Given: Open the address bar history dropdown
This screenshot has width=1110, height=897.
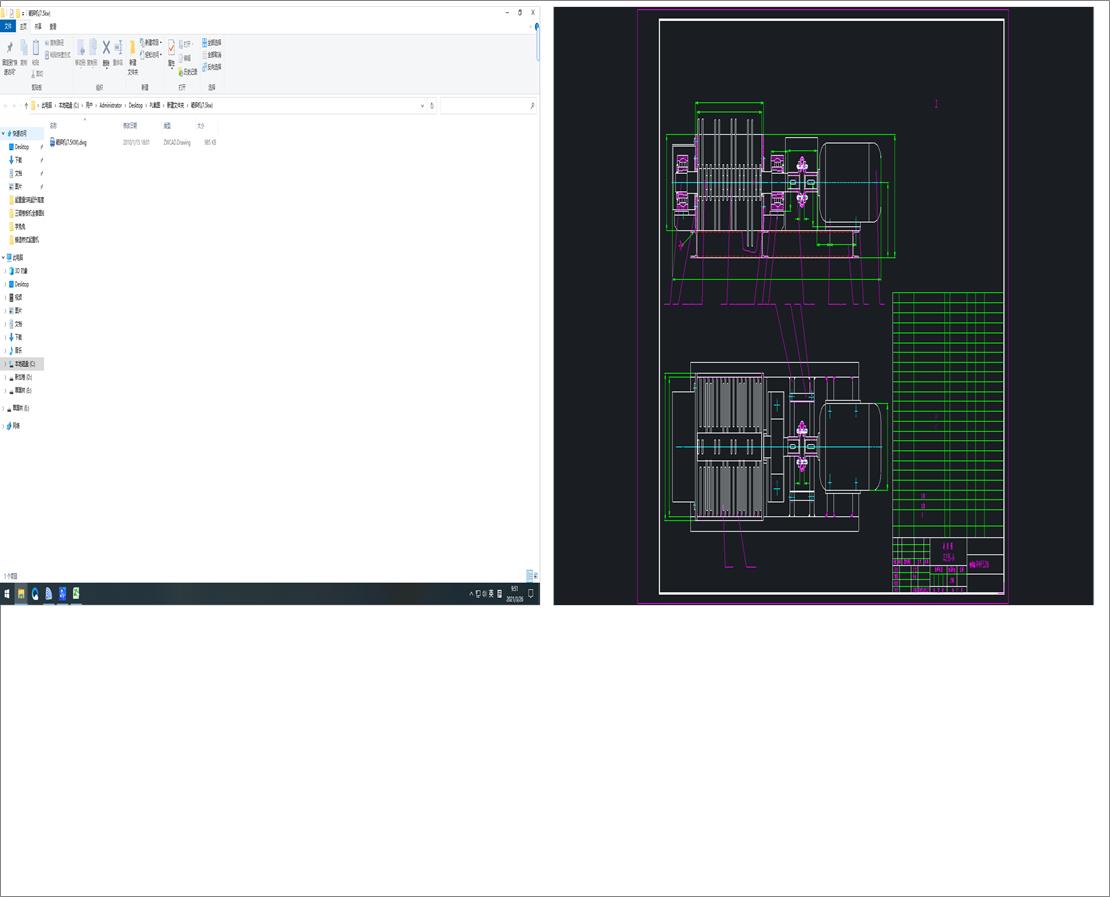Looking at the screenshot, I should (422, 105).
